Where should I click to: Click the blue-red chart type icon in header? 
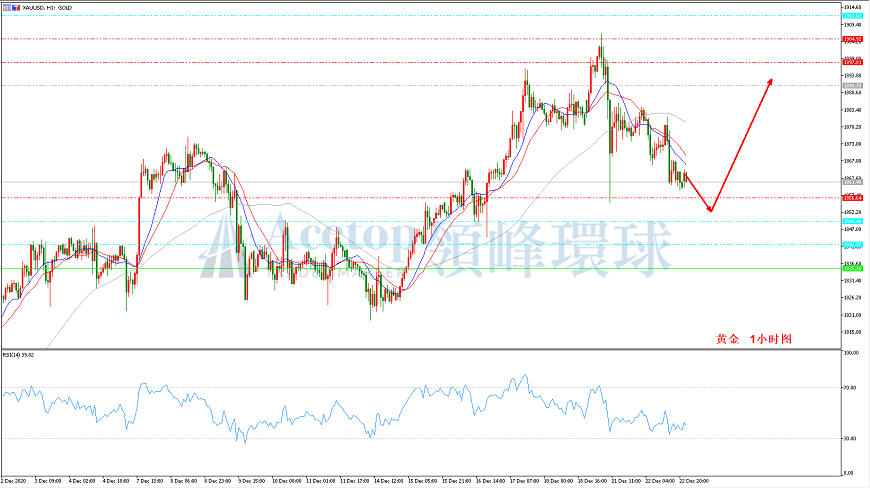(x=14, y=8)
